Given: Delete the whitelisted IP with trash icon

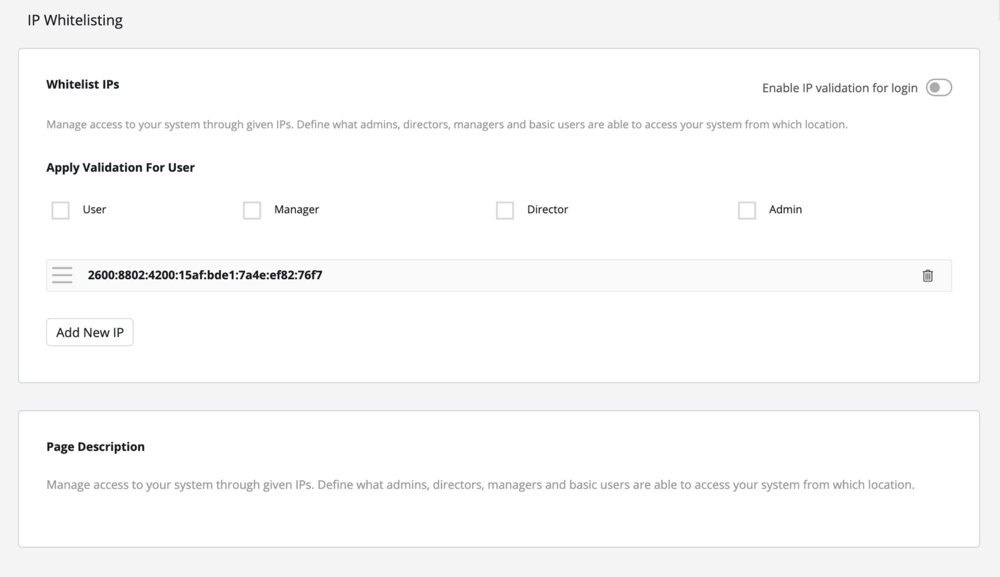Looking at the screenshot, I should (x=927, y=275).
